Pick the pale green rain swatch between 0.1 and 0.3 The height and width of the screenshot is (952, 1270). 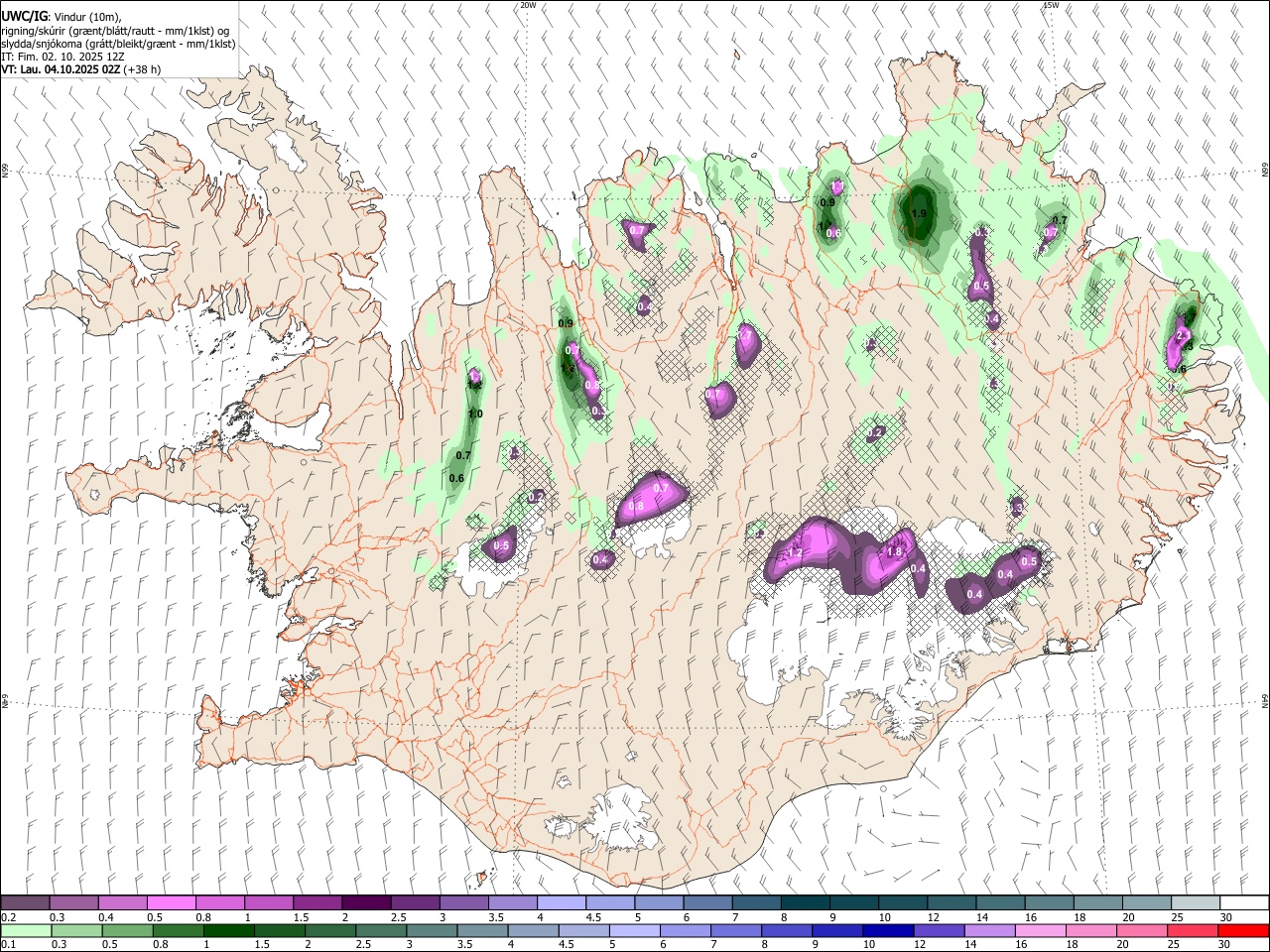[x=25, y=930]
